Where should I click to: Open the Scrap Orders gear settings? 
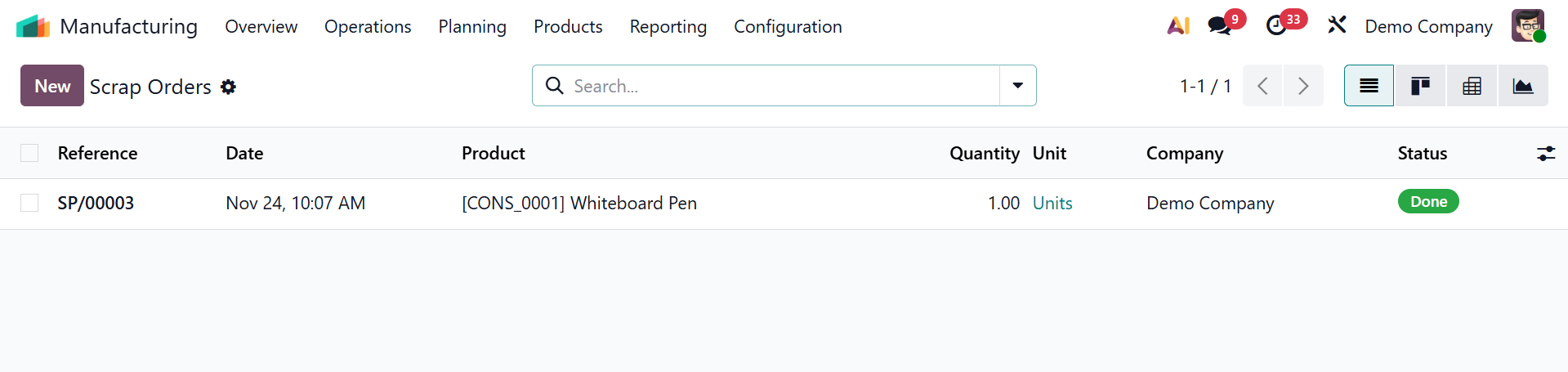coord(229,87)
